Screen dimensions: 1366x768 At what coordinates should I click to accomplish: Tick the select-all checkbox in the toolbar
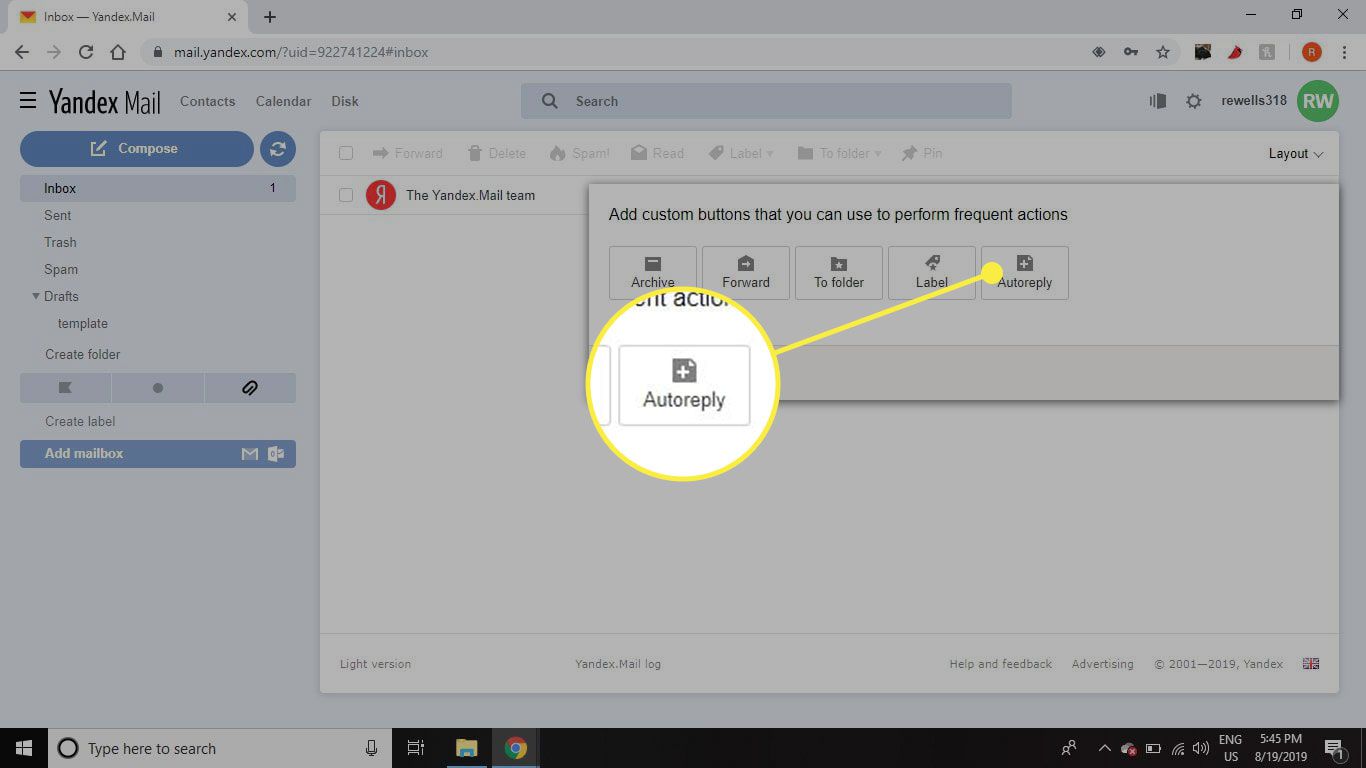346,153
